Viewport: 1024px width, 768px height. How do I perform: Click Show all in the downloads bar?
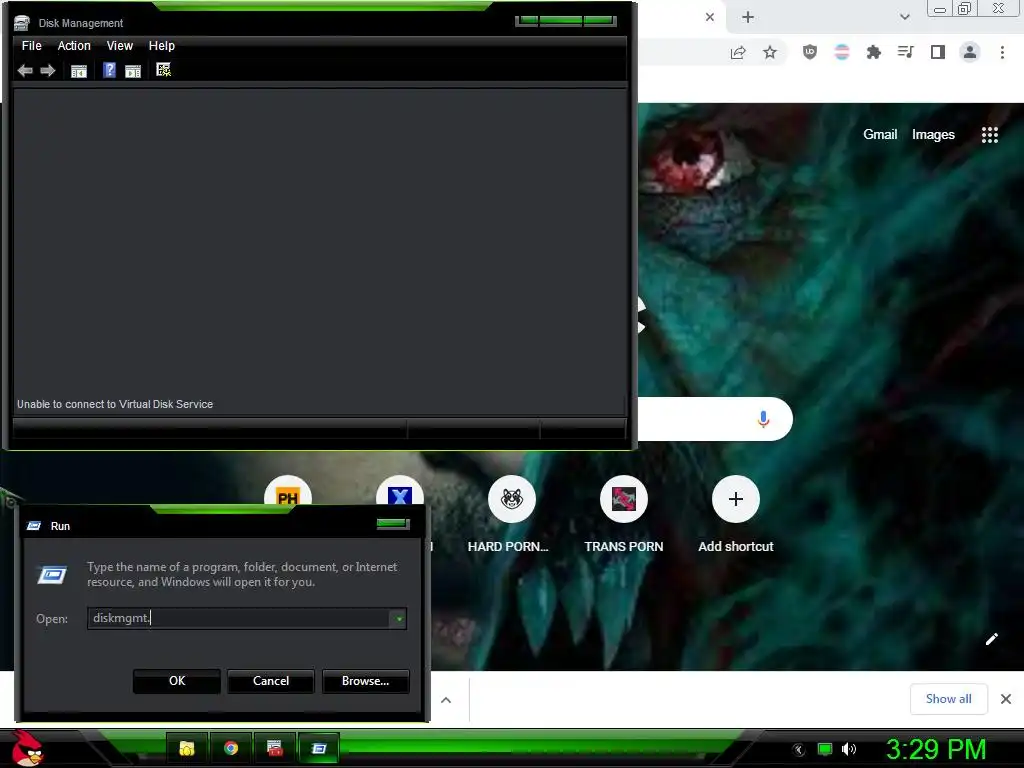click(948, 699)
